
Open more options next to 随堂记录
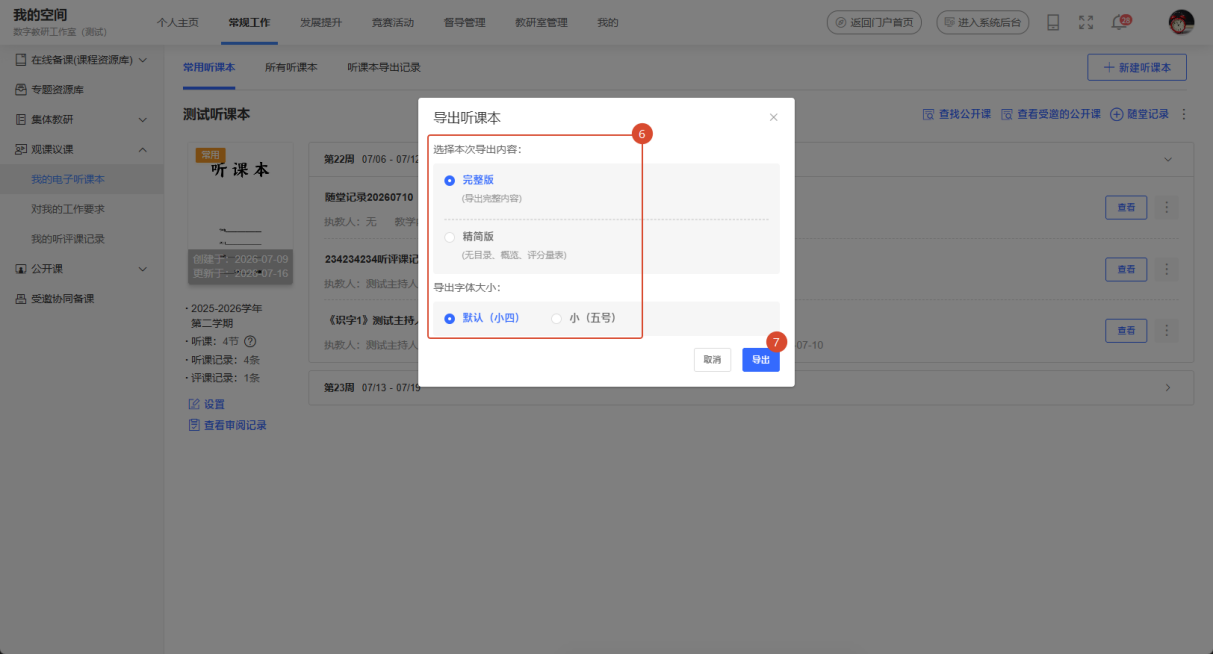pyautogui.click(x=1184, y=114)
